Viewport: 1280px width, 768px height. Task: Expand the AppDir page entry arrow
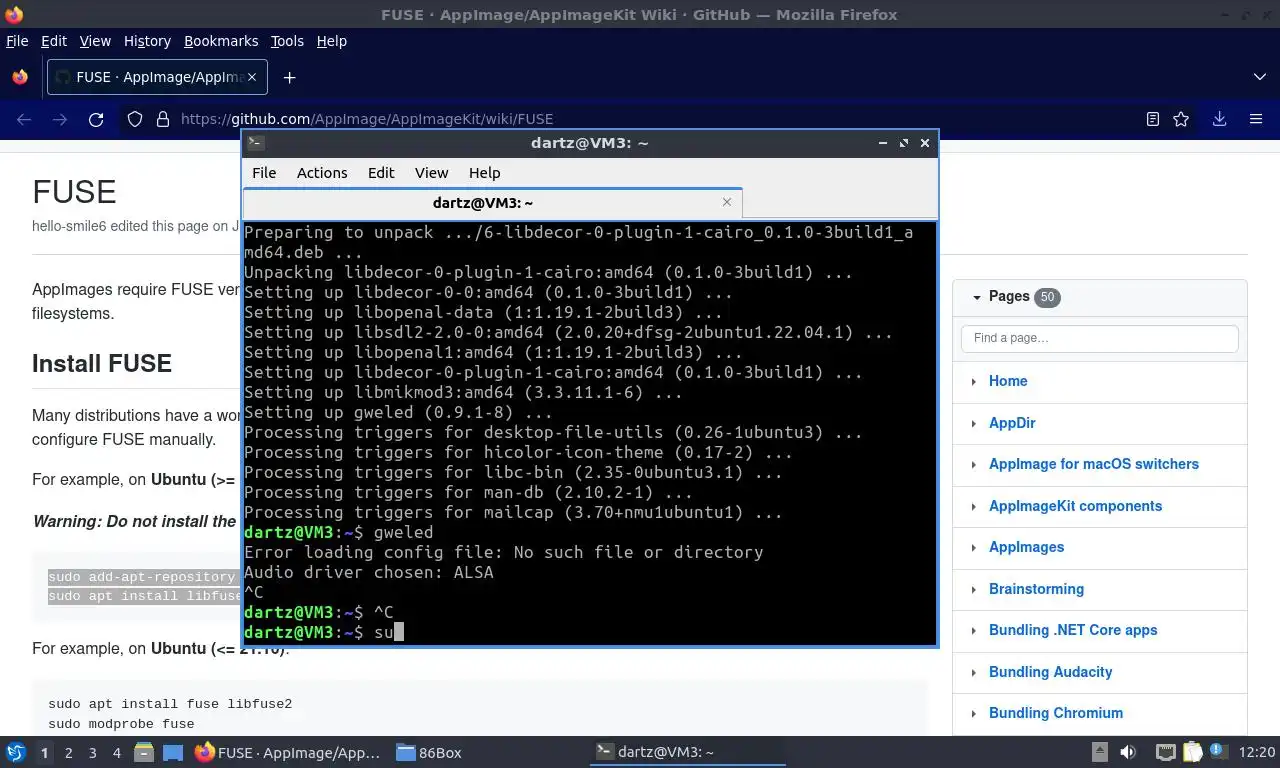coord(974,423)
